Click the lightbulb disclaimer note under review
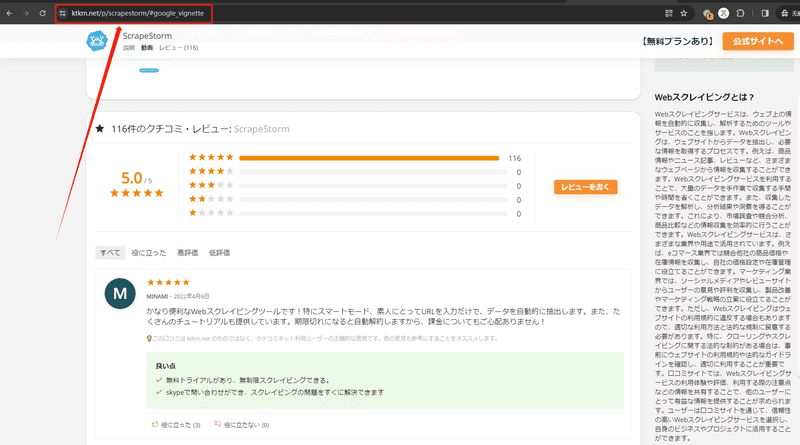This screenshot has width=800, height=445. (322, 338)
